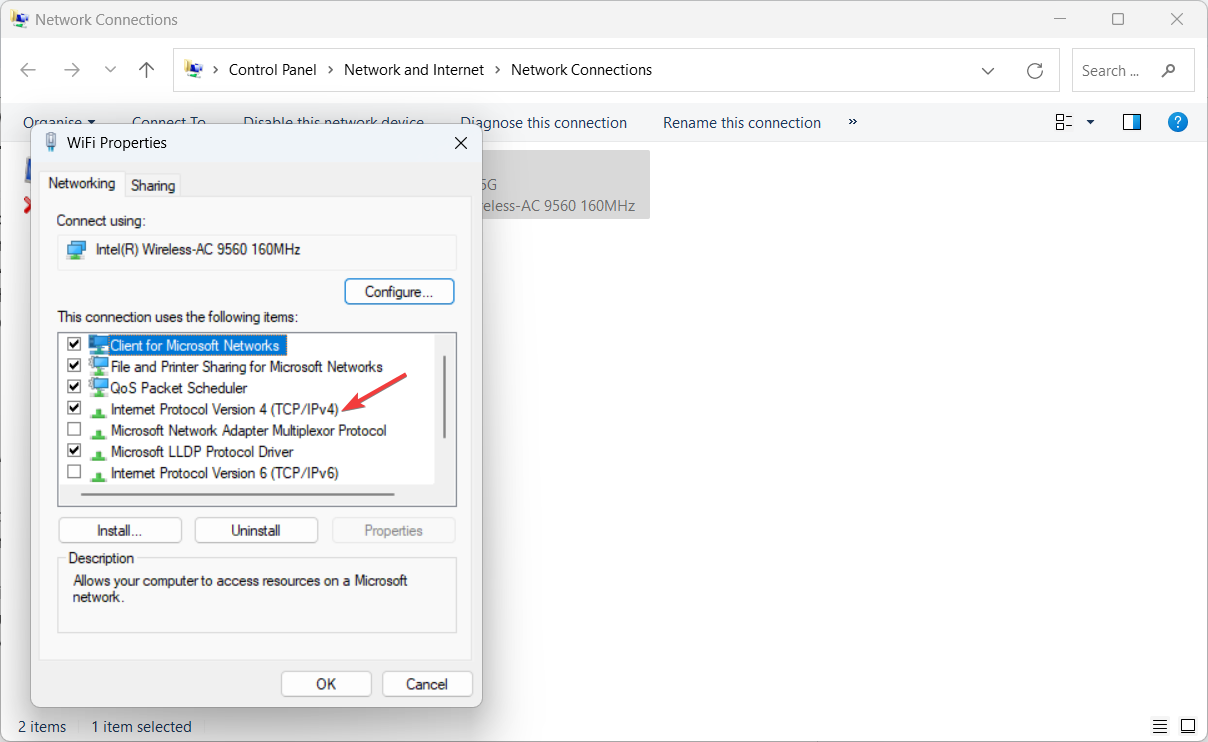Click Rename this connection
1208x742 pixels.
[742, 123]
